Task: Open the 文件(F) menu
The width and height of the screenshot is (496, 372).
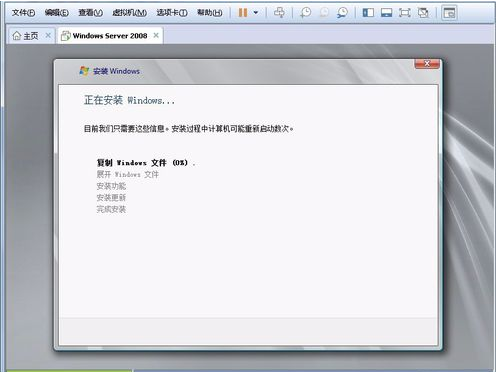Action: point(23,13)
